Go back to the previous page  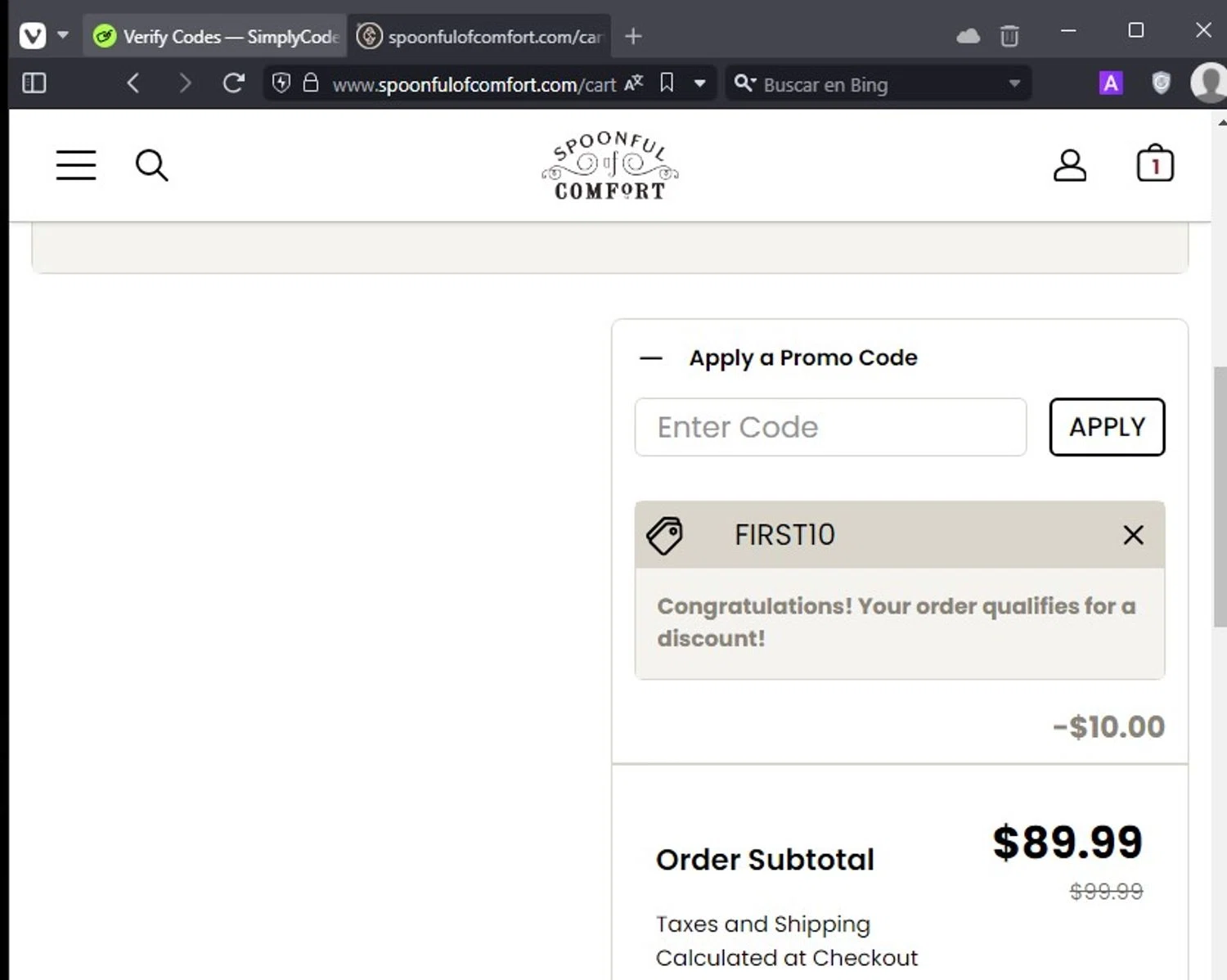click(133, 83)
